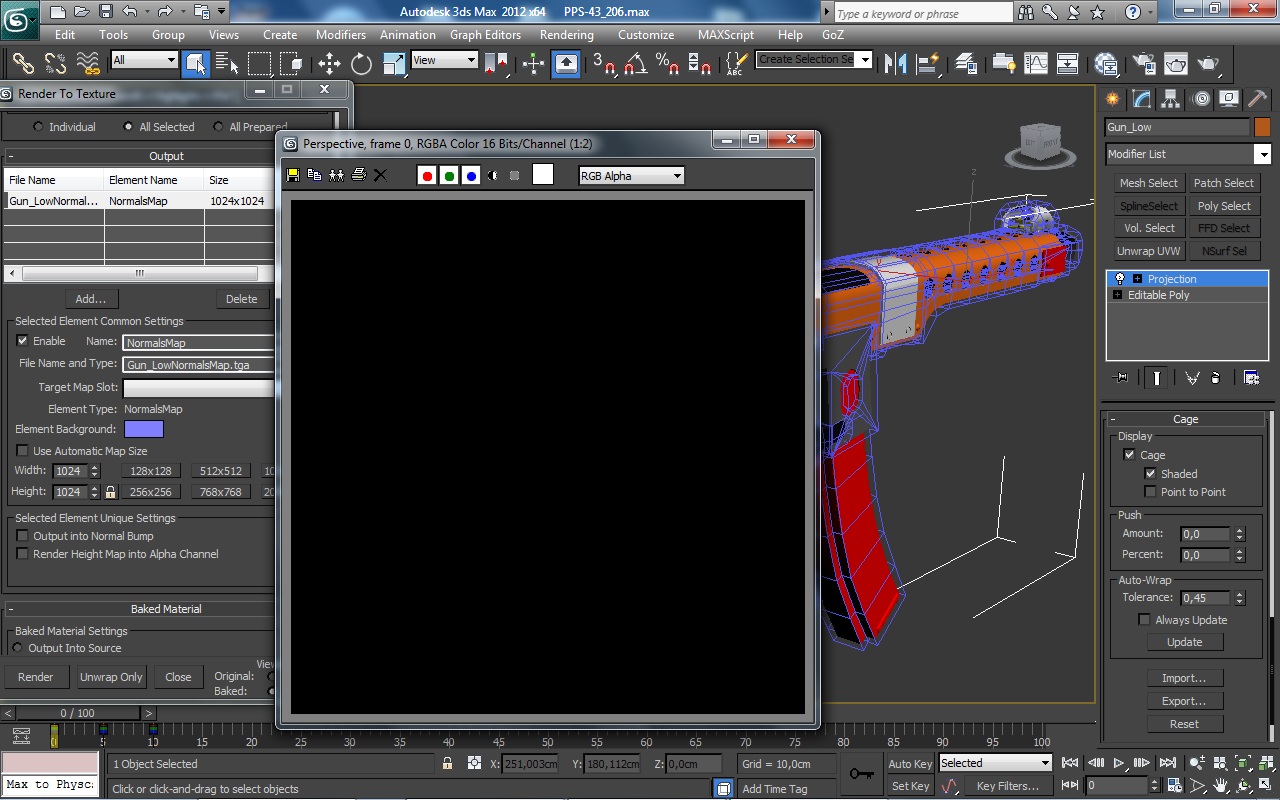Click Configure Modifier Sets icon
The image size is (1280, 800).
(x=1251, y=378)
